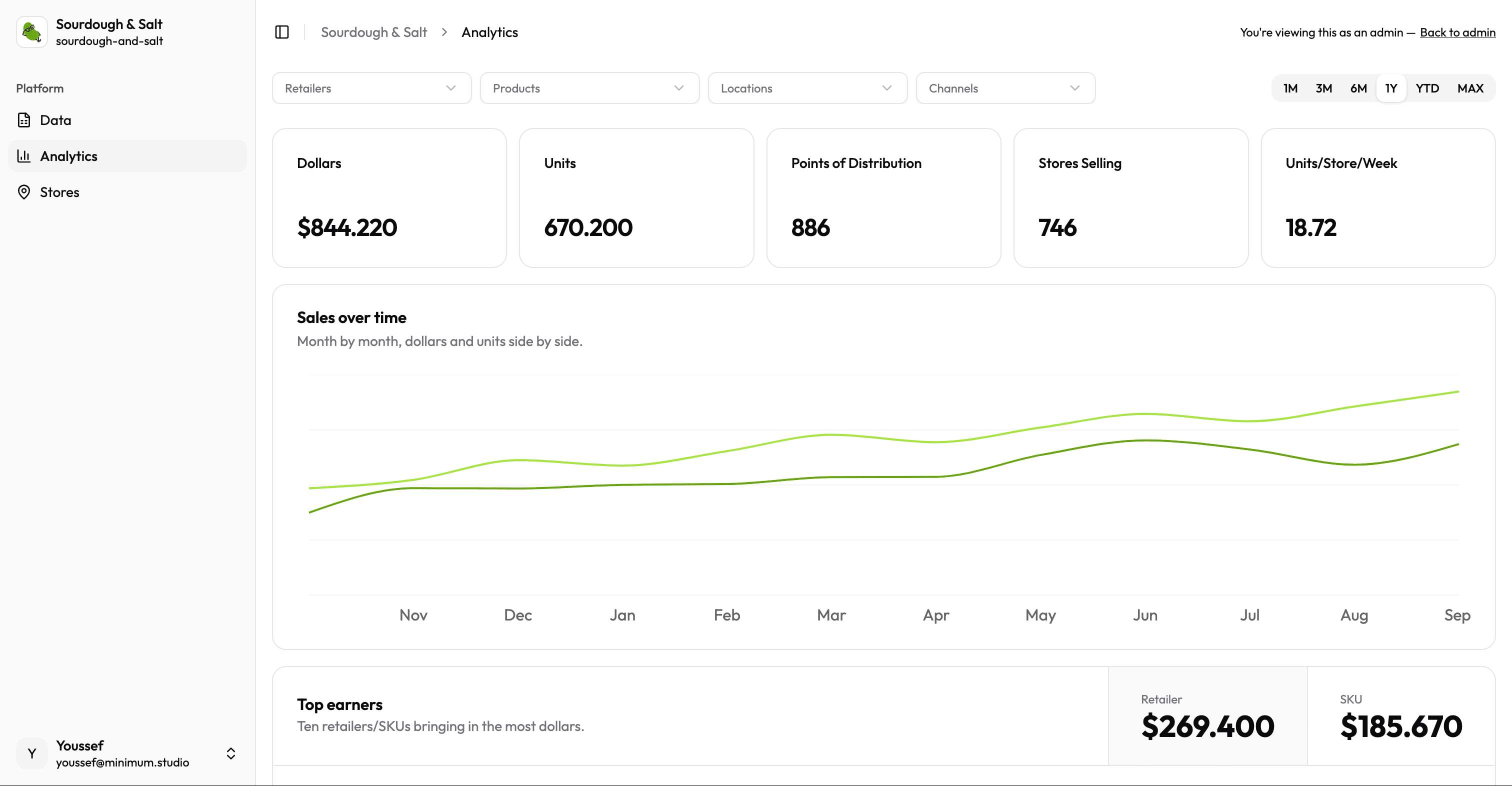Open the account menu via the Y avatar
1512x786 pixels.
pyautogui.click(x=31, y=753)
